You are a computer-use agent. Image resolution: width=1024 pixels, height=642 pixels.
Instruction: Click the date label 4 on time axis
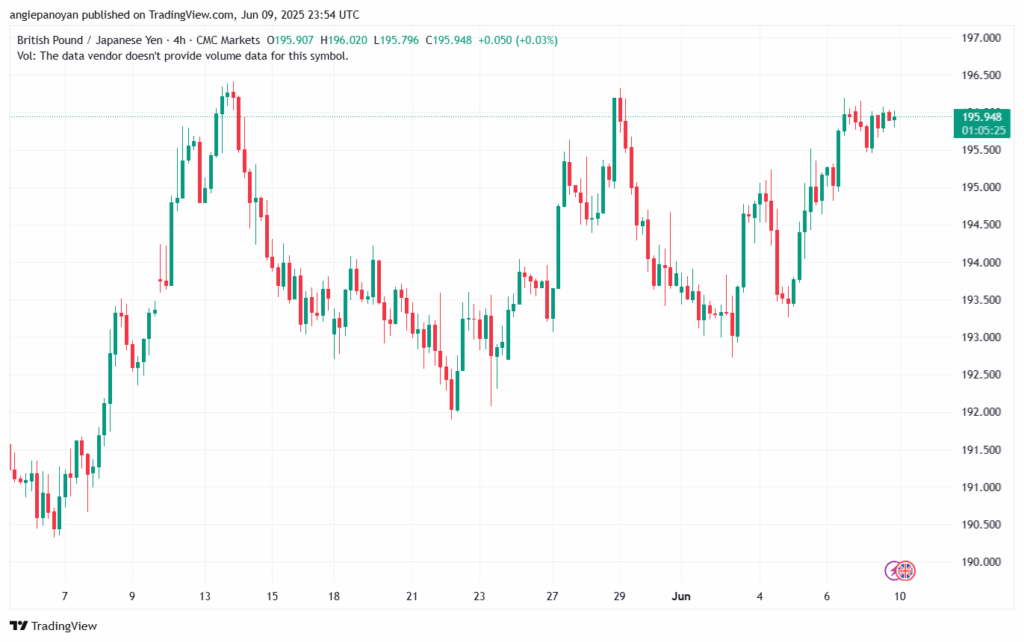click(x=760, y=596)
